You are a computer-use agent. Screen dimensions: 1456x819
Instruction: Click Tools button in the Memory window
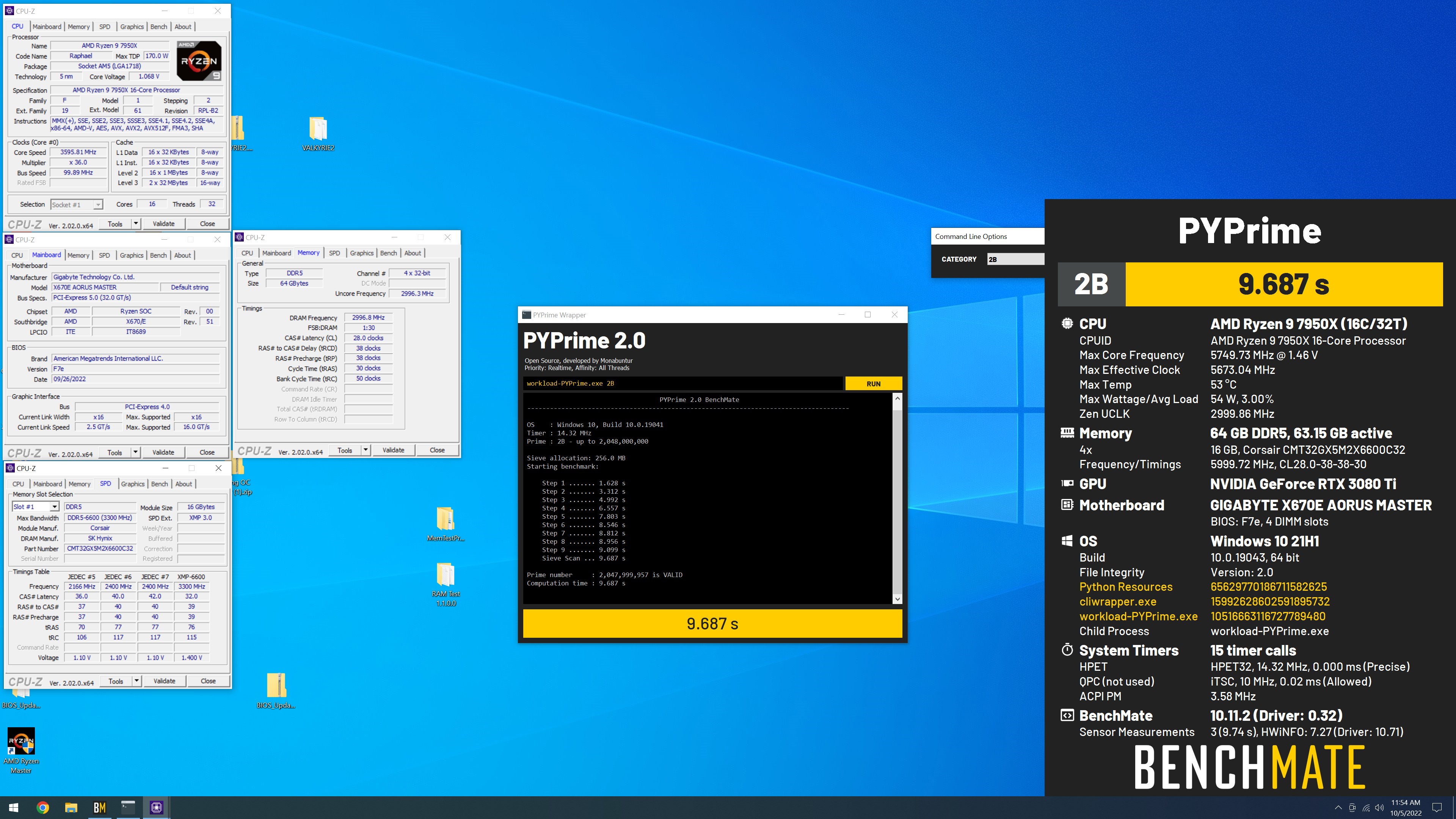345,450
